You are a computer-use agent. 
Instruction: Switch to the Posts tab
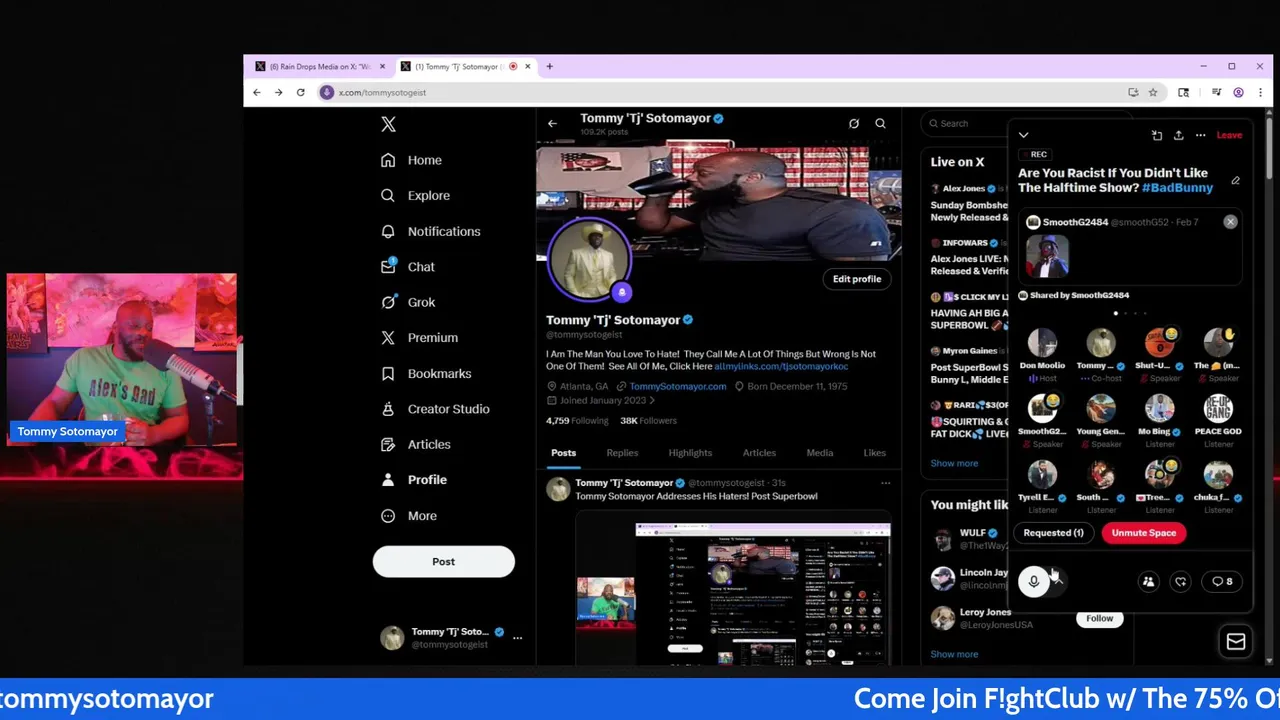pos(563,453)
